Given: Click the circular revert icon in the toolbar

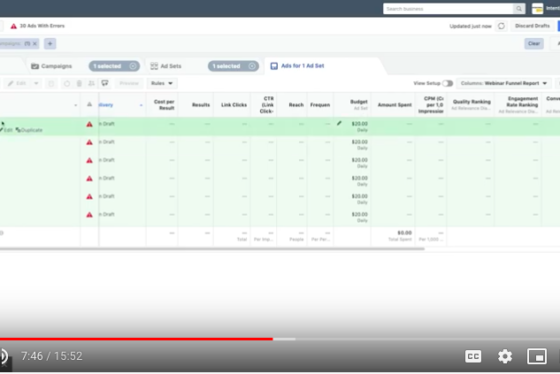Looking at the screenshot, I should (x=67, y=83).
